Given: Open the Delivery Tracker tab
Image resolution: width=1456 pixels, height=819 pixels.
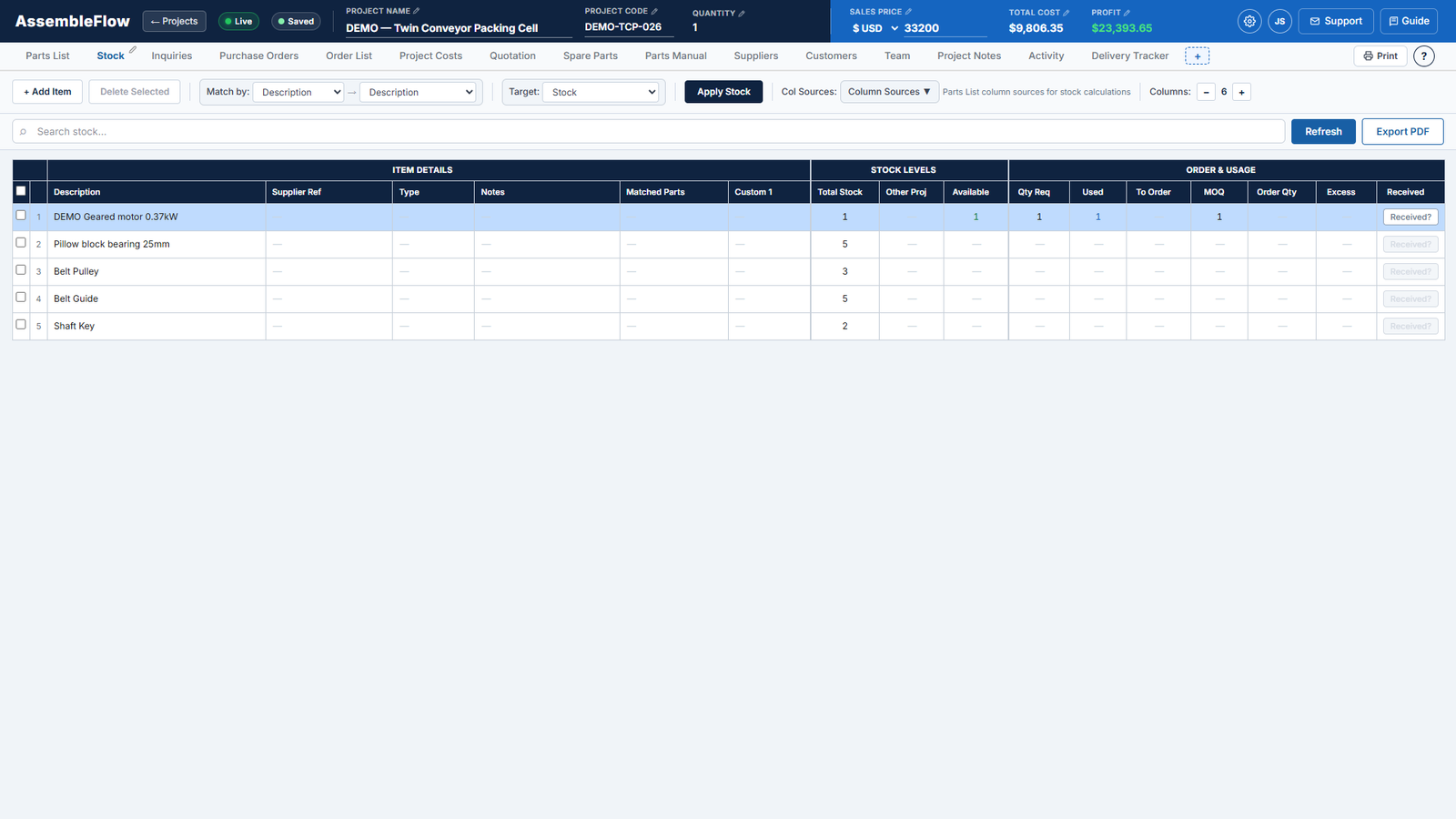Looking at the screenshot, I should [1129, 56].
